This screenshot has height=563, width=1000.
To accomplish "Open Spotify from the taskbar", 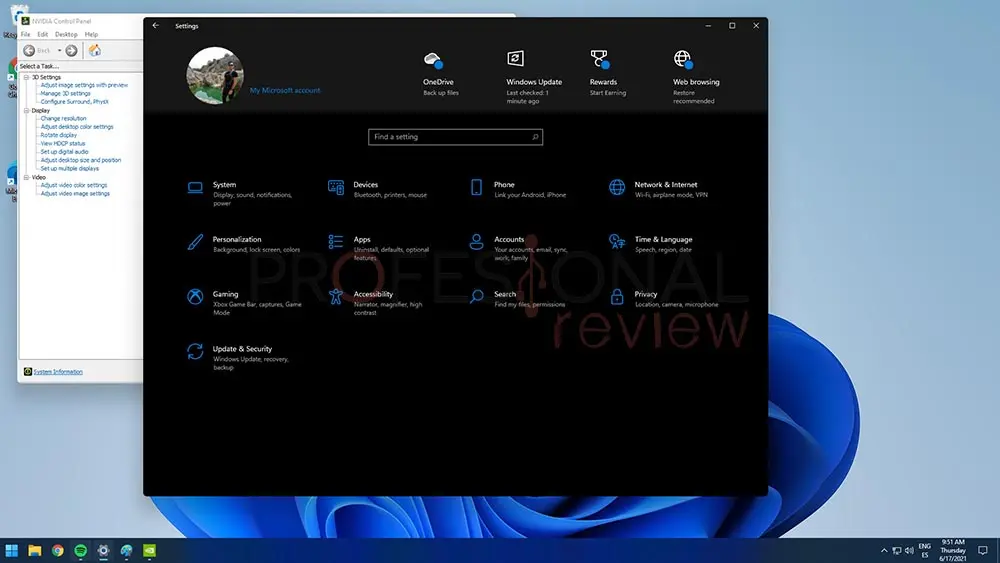I will click(80, 550).
